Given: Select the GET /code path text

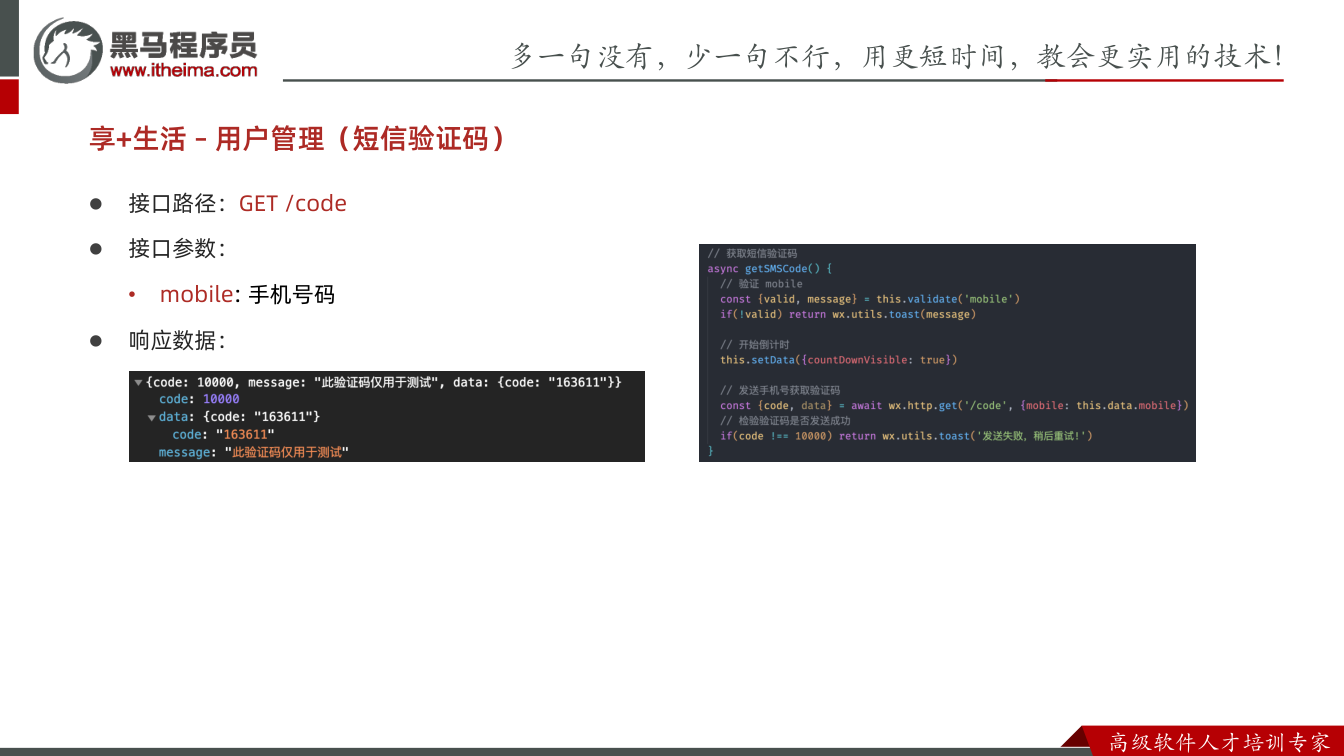Looking at the screenshot, I should click(293, 203).
